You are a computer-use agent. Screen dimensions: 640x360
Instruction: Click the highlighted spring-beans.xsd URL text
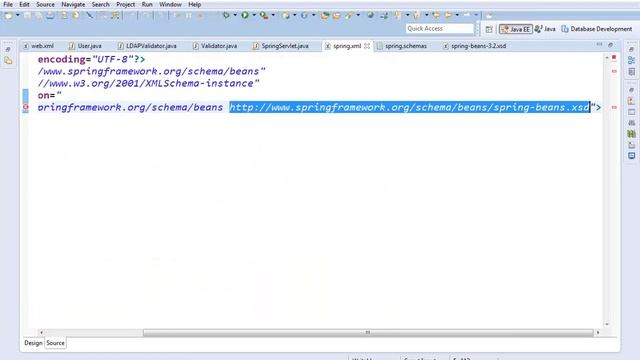[x=409, y=107]
